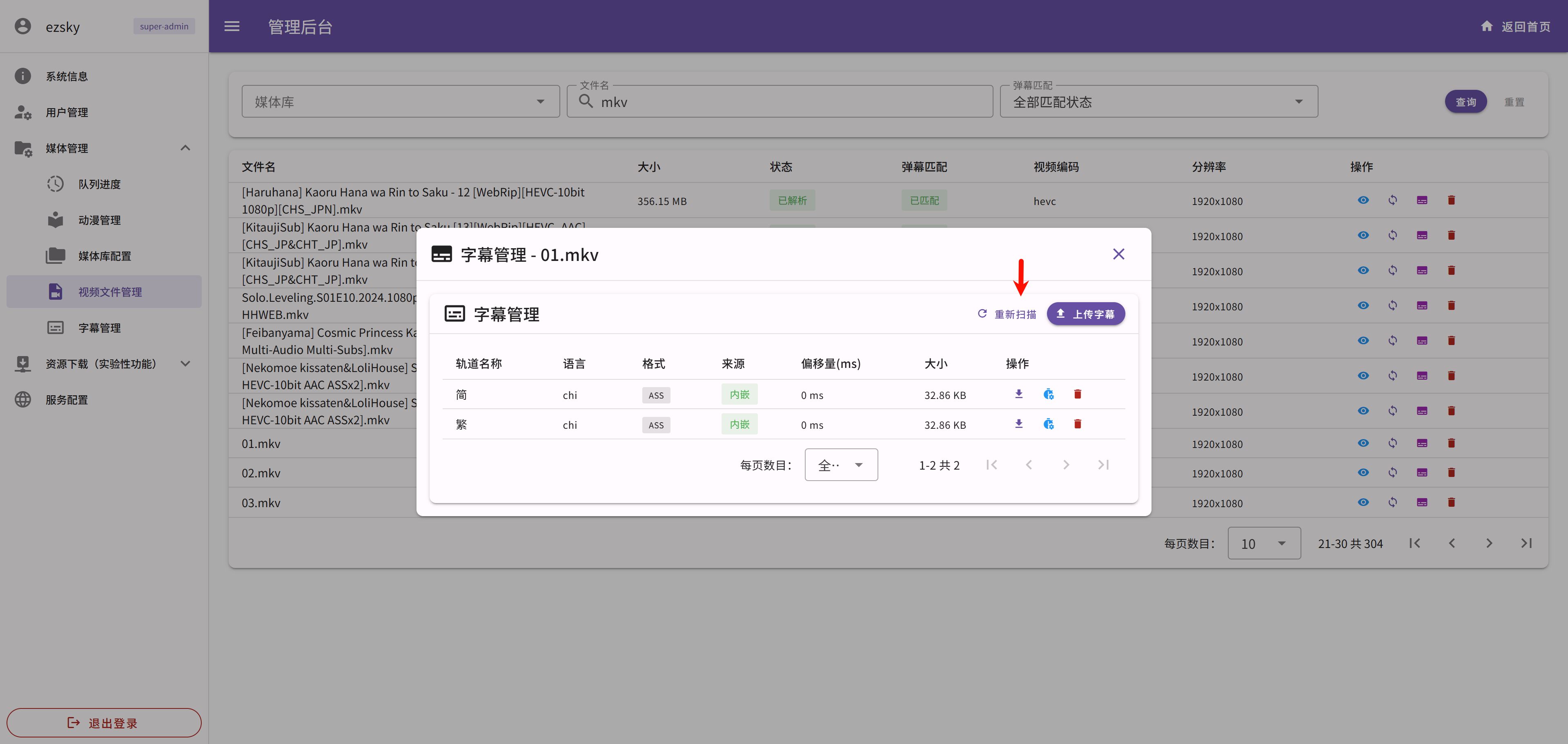Open subtitle manager for 03.mkv row
Viewport: 1568px width, 744px height.
coord(1422,503)
